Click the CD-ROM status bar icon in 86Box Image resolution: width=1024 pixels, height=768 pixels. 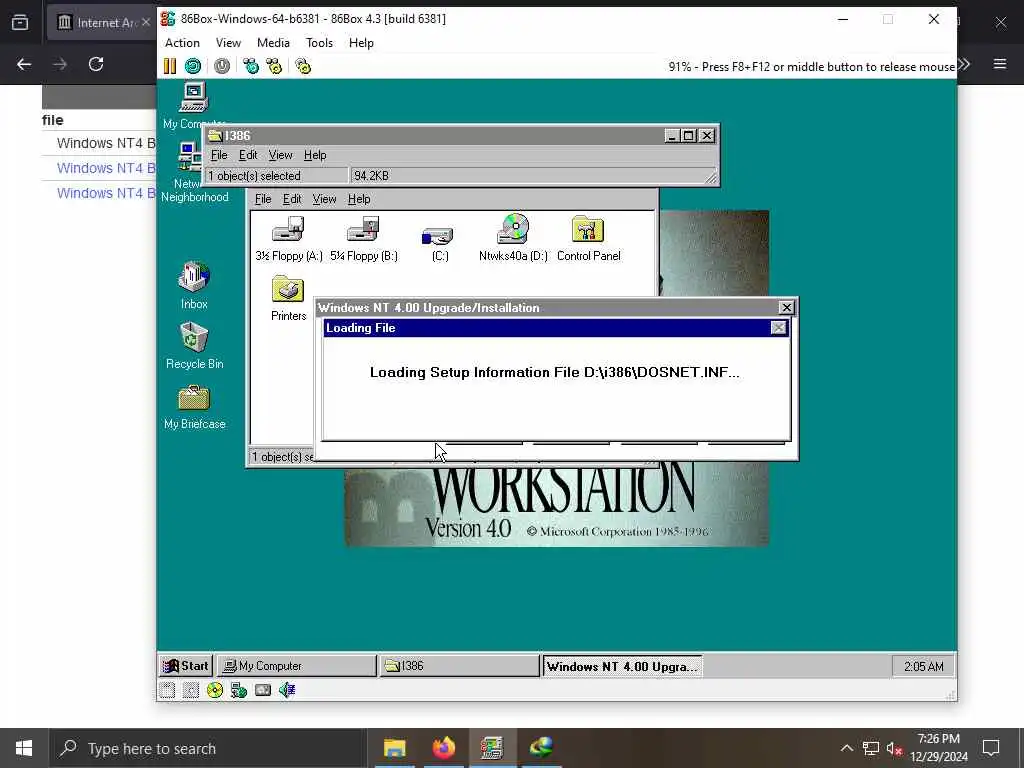tap(215, 690)
